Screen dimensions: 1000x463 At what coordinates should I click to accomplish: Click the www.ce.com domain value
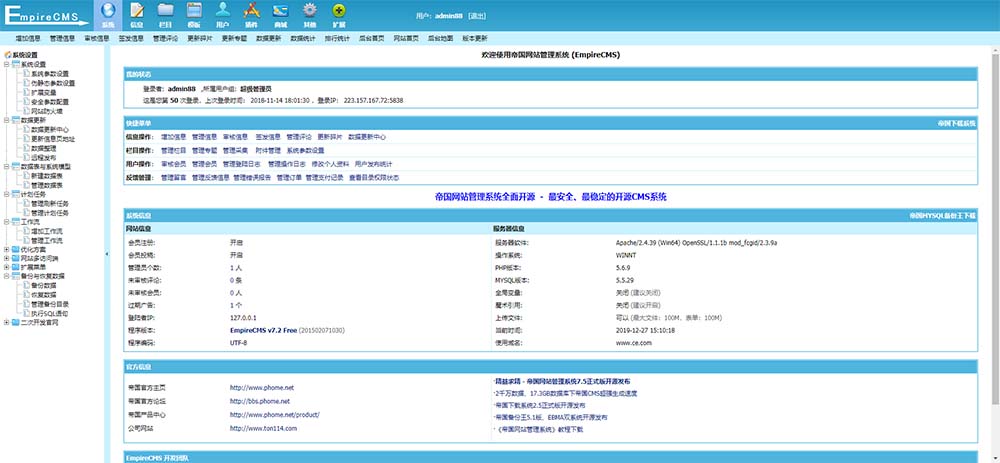coord(634,343)
